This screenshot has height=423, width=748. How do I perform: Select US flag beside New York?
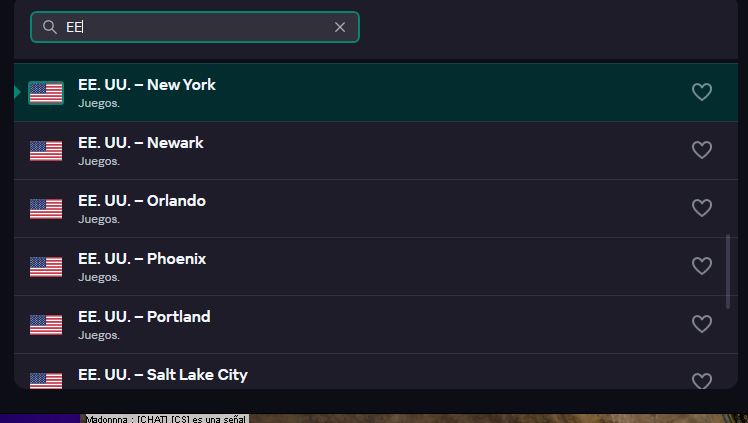pos(46,93)
